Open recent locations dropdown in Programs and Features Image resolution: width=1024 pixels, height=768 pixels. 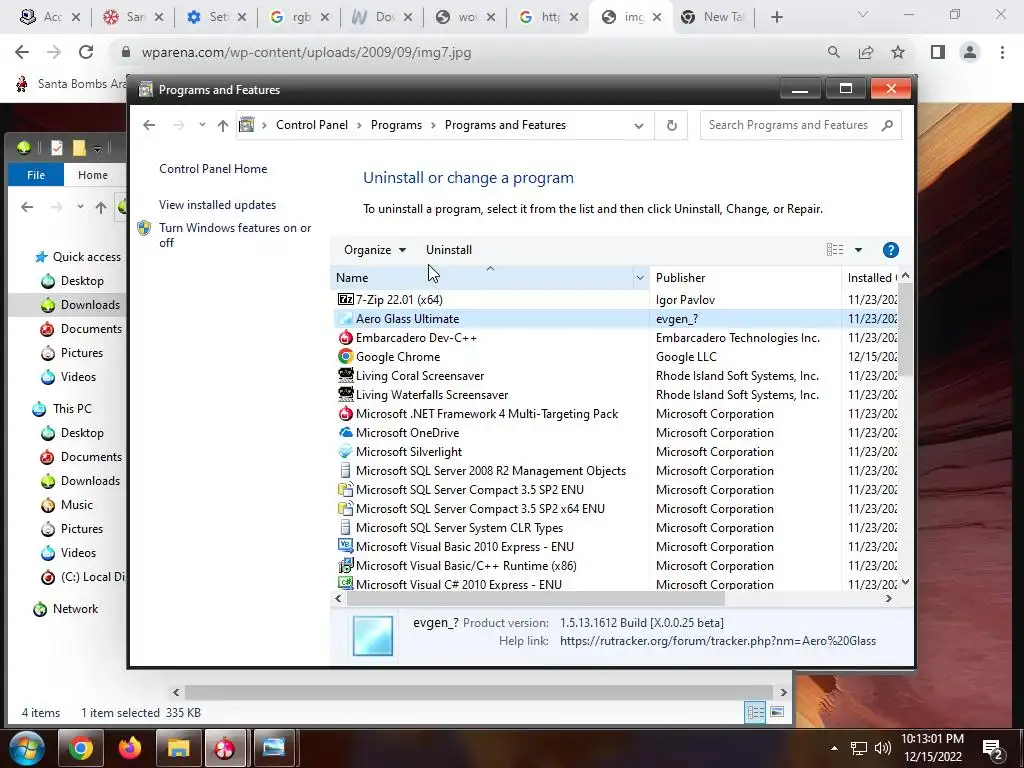click(202, 125)
